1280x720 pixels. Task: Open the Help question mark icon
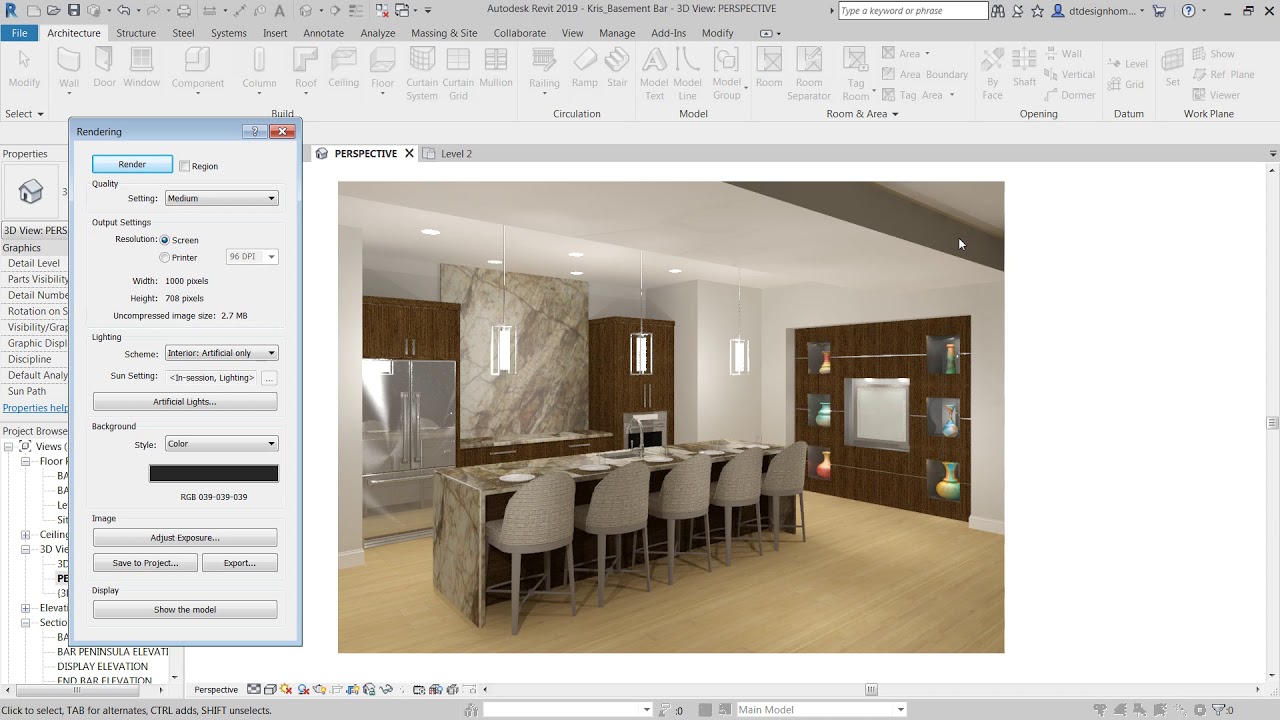click(x=1188, y=11)
